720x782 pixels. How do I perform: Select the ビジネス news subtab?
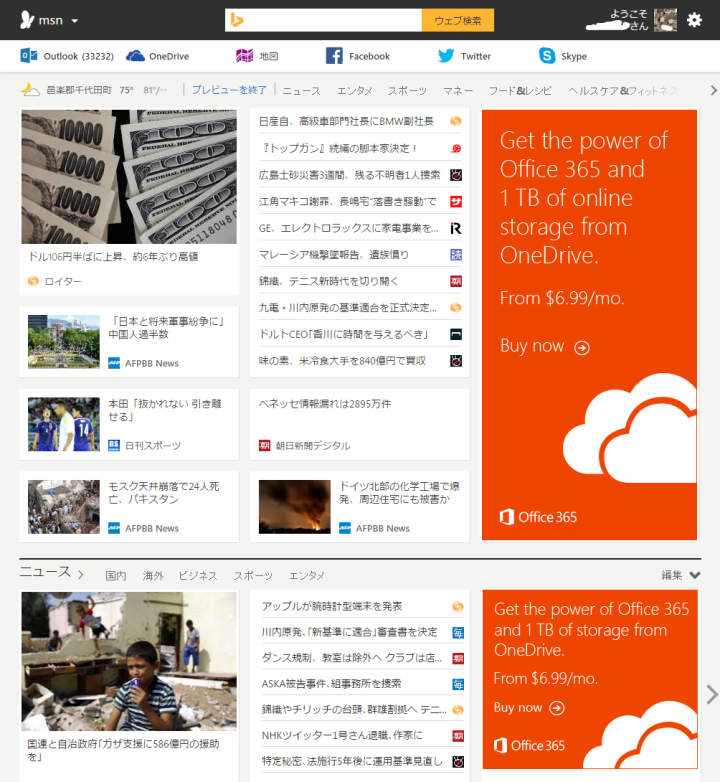tap(198, 576)
